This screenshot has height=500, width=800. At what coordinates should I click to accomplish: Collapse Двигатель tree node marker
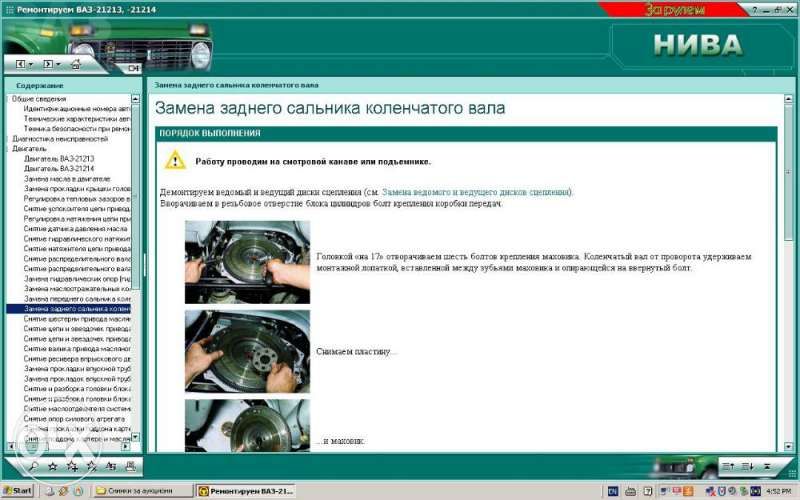pos(9,148)
